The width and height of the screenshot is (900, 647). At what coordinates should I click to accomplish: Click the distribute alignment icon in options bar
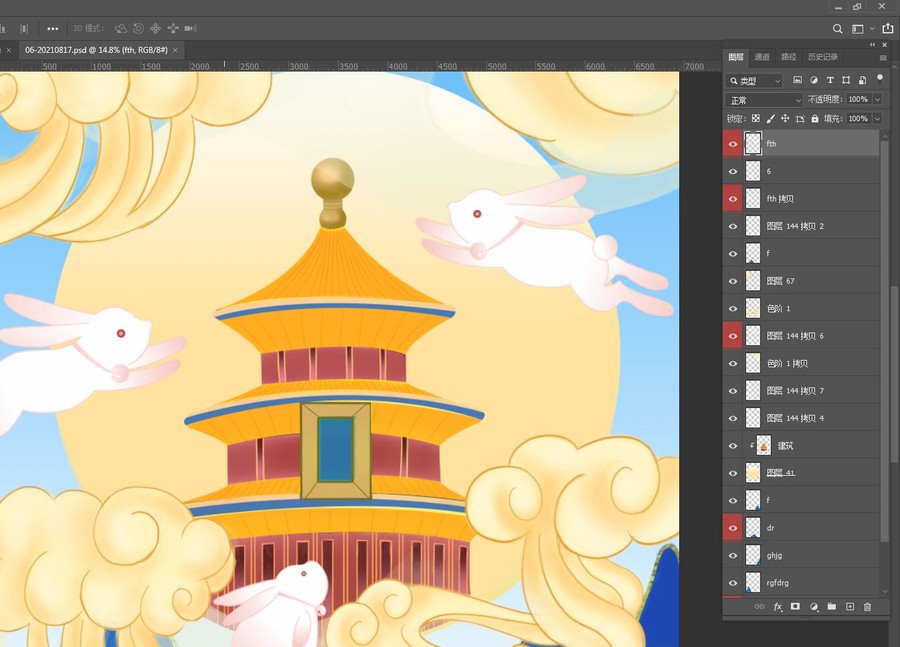click(24, 28)
